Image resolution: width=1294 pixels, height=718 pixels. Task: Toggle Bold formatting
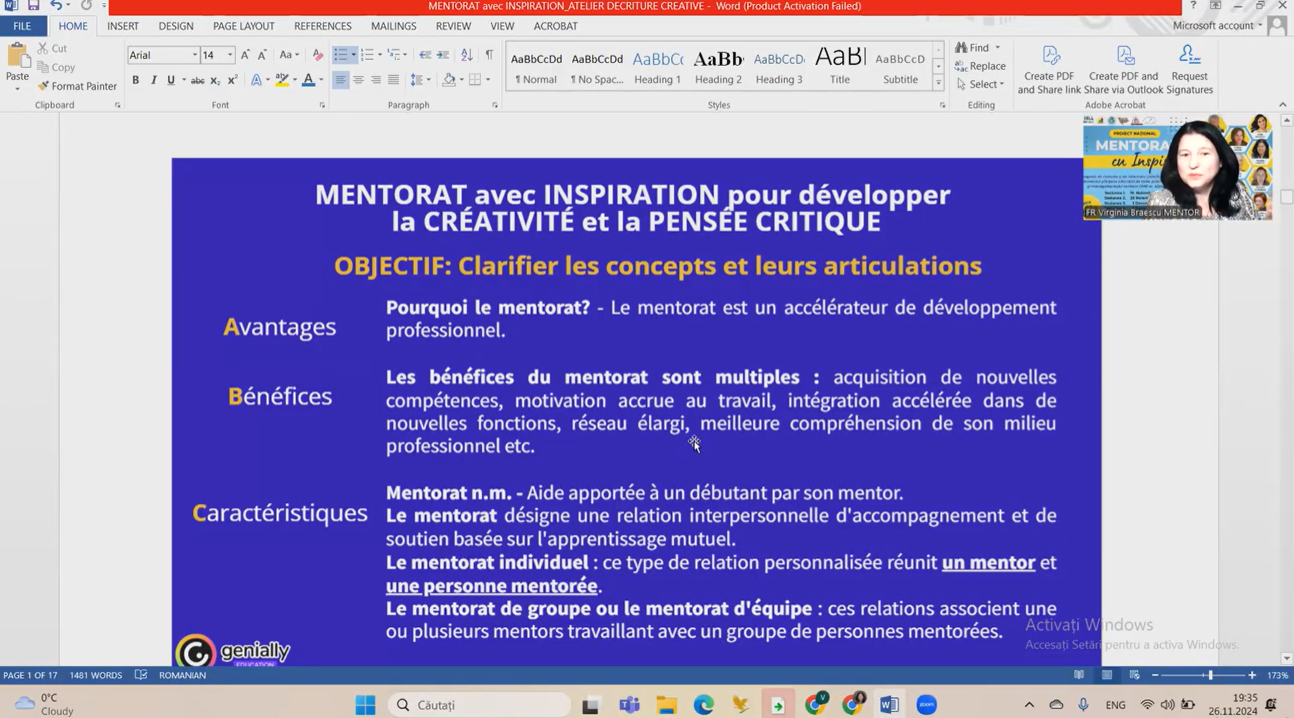coord(136,80)
